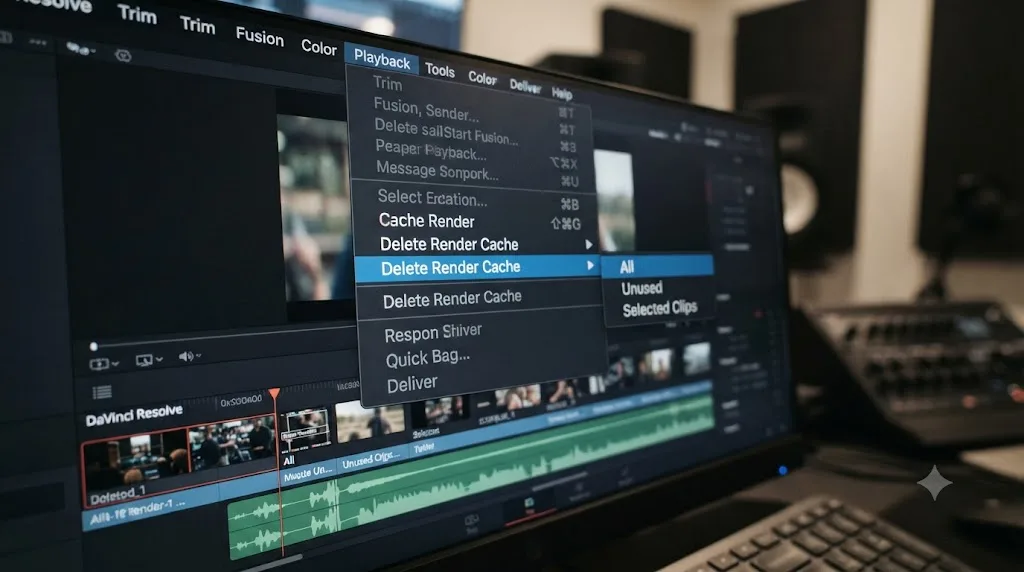Choose the 'Fusion, Sender...' menu entry
The width and height of the screenshot is (1024, 572).
[x=426, y=110]
